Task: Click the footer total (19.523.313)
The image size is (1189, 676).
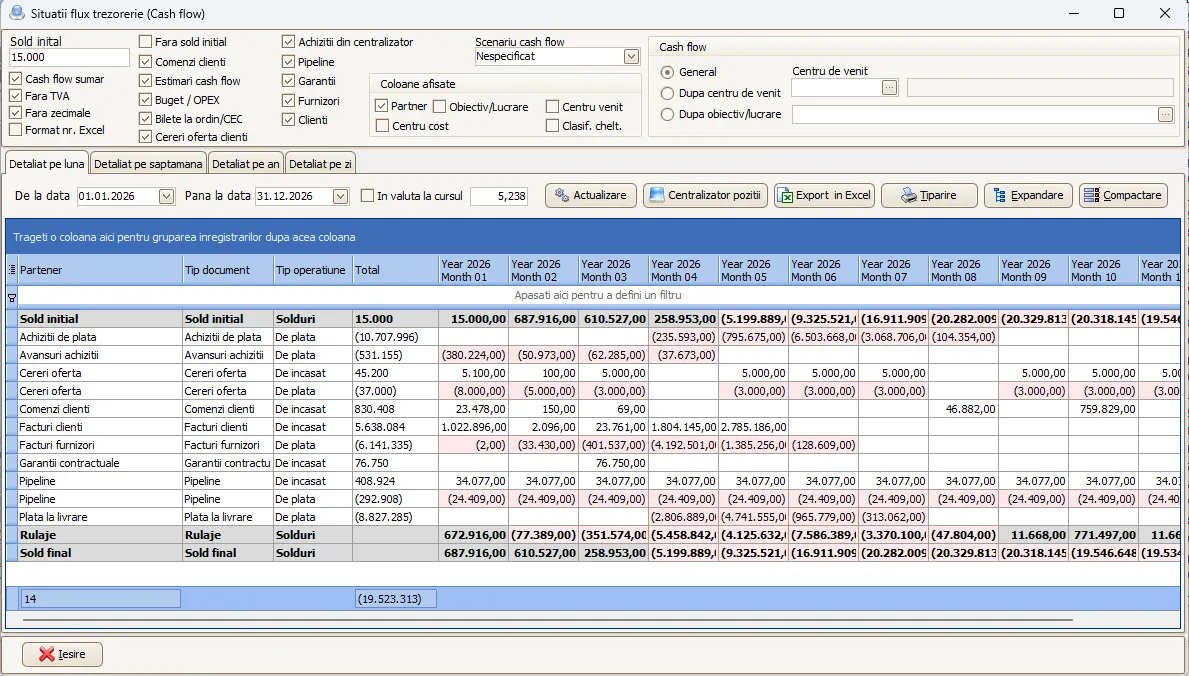Action: click(x=396, y=599)
